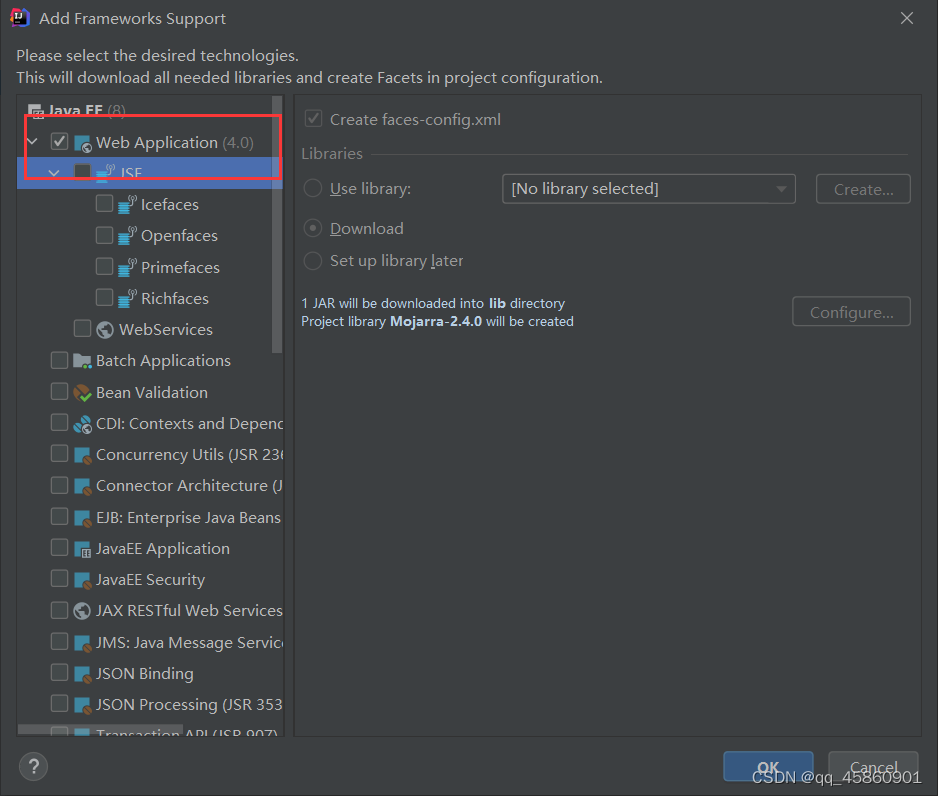Click the frameworks list horizontal scrollbar
Image resolution: width=938 pixels, height=796 pixels.
click(x=100, y=730)
